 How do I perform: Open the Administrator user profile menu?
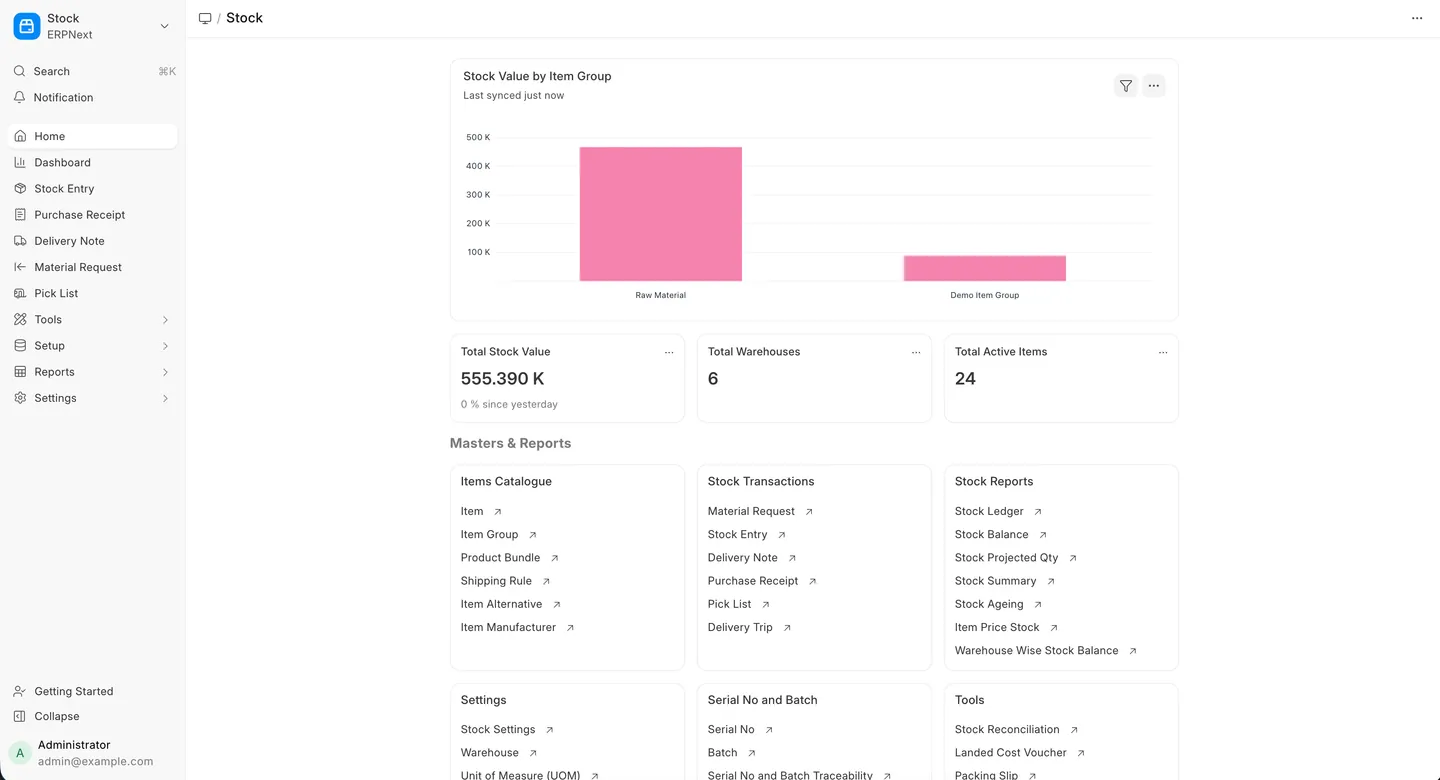93,752
